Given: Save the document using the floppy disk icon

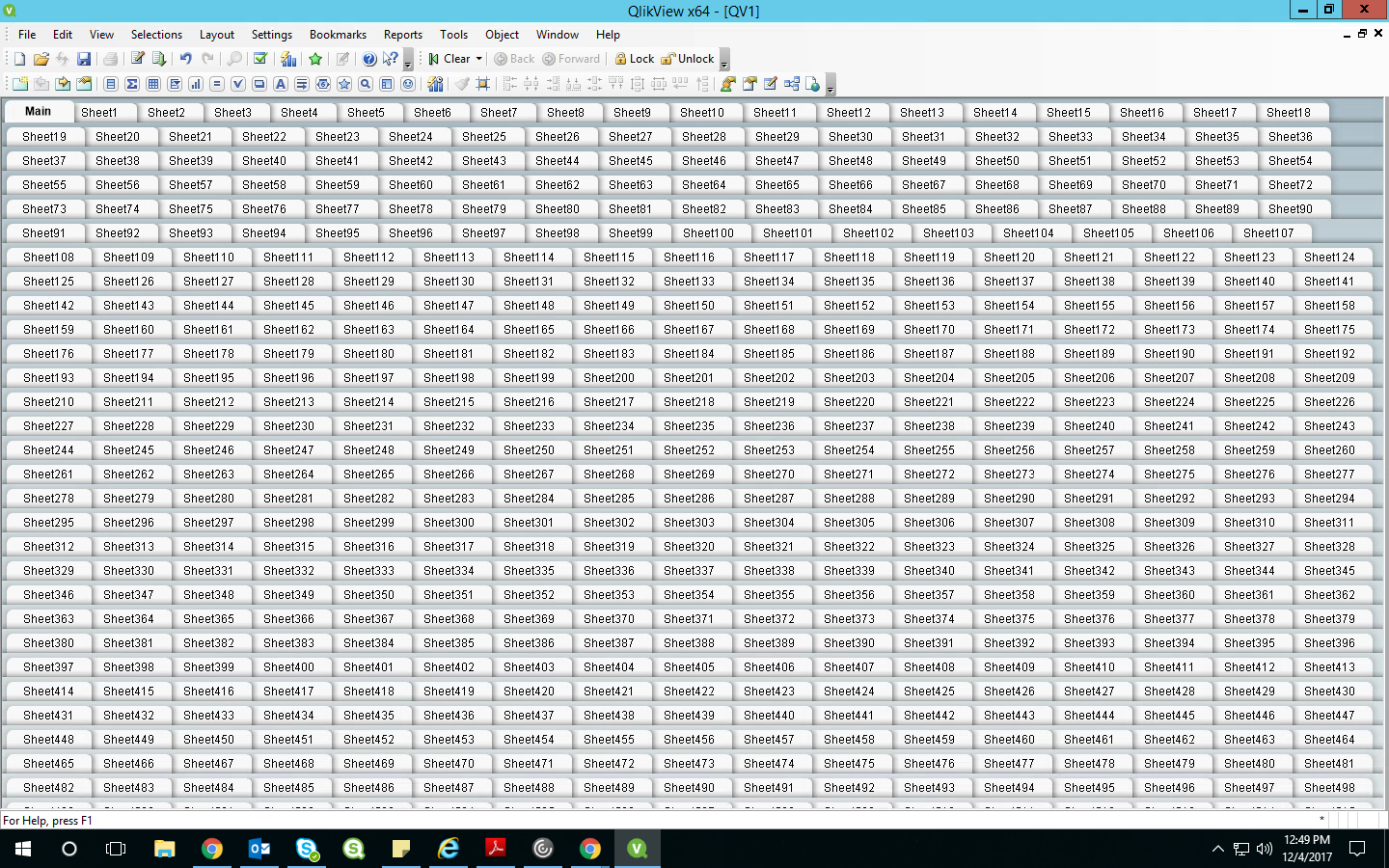Looking at the screenshot, I should click(84, 59).
